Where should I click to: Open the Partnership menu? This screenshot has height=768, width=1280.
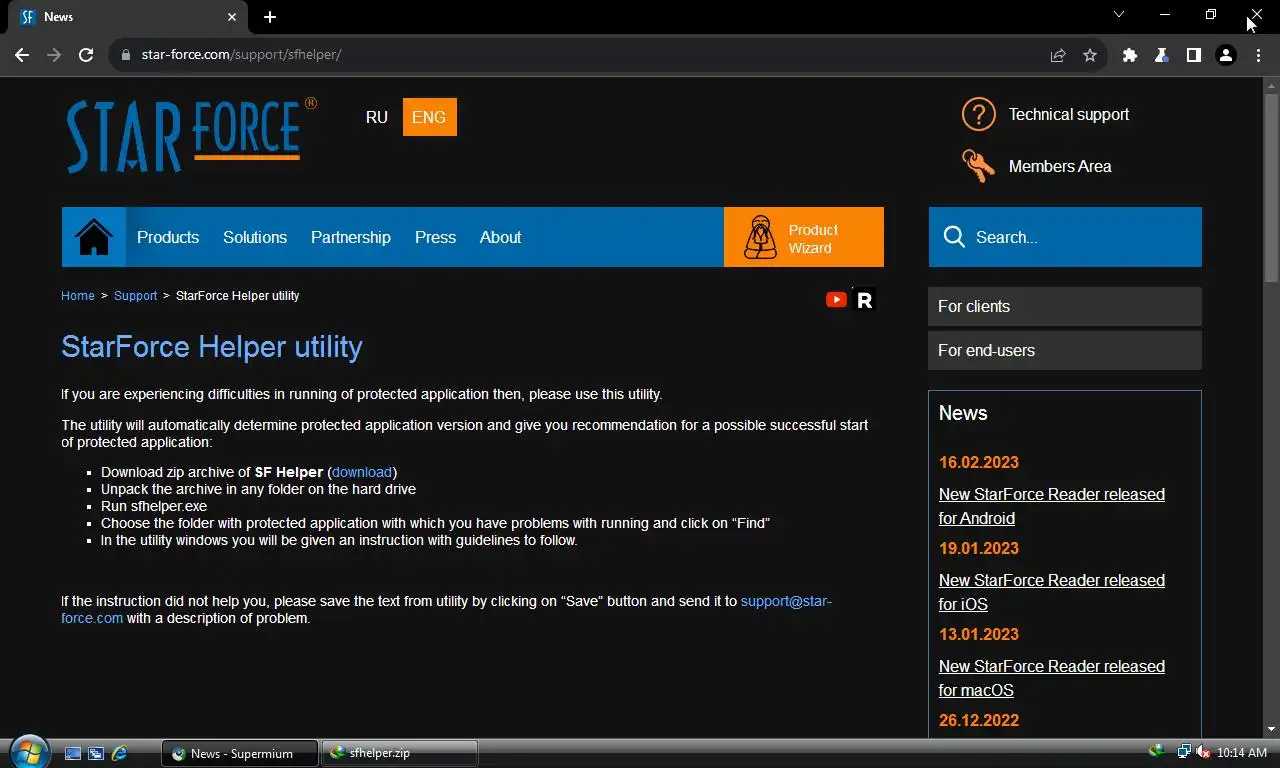(351, 237)
